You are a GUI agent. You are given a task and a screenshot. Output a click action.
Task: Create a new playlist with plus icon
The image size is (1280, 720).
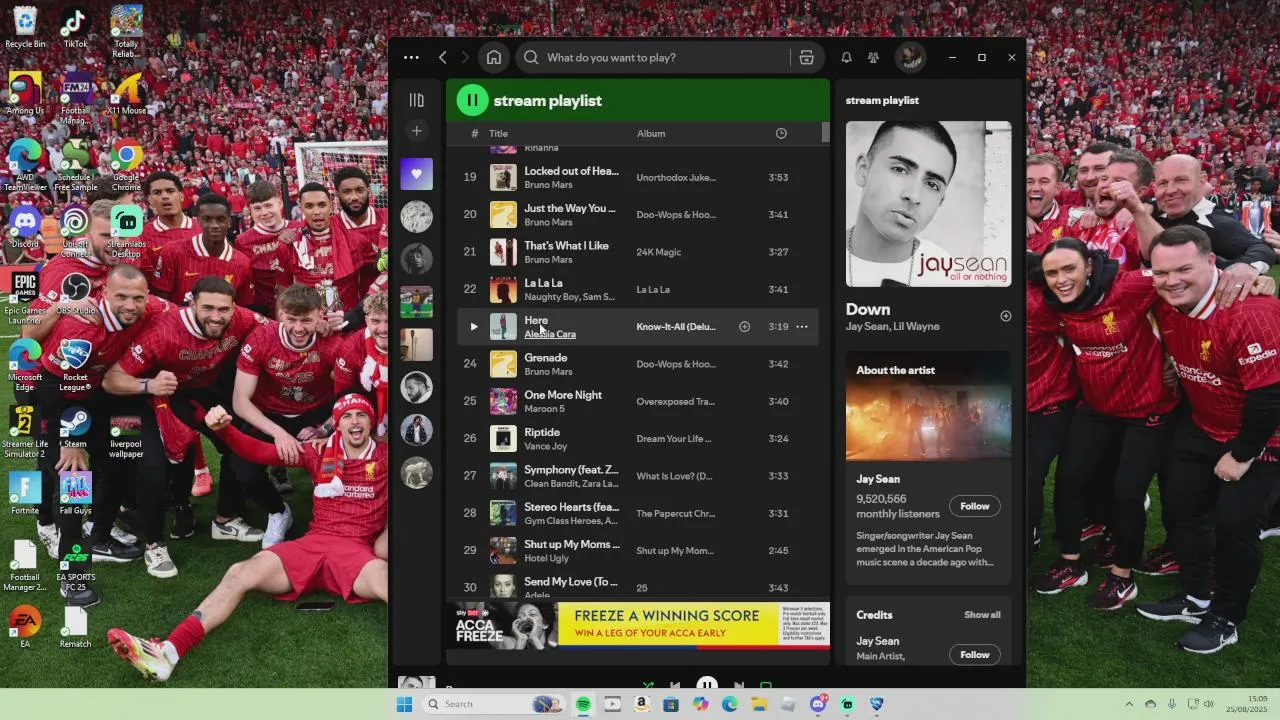click(417, 131)
